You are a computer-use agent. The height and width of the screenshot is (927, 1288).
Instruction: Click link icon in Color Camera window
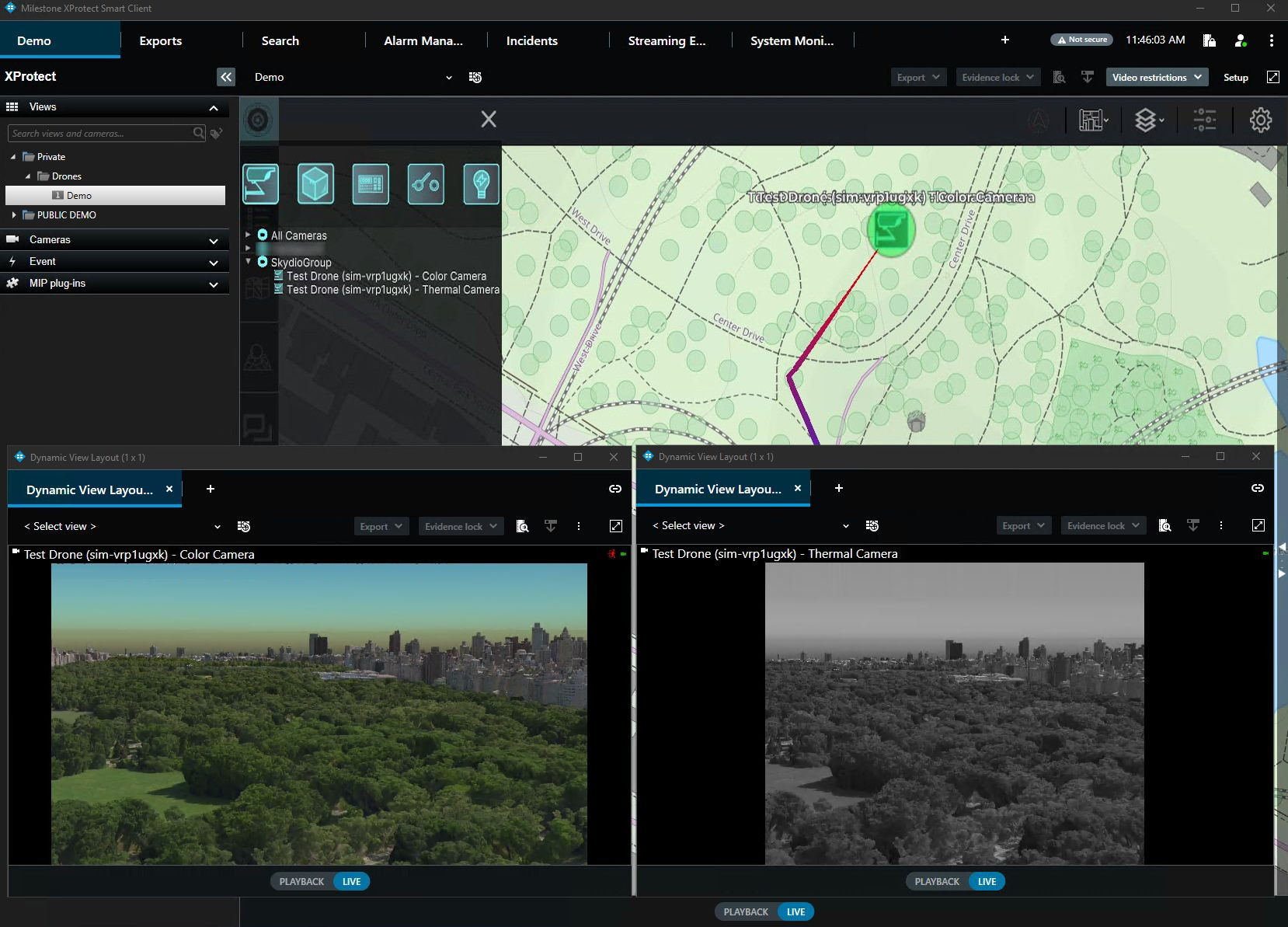(615, 489)
